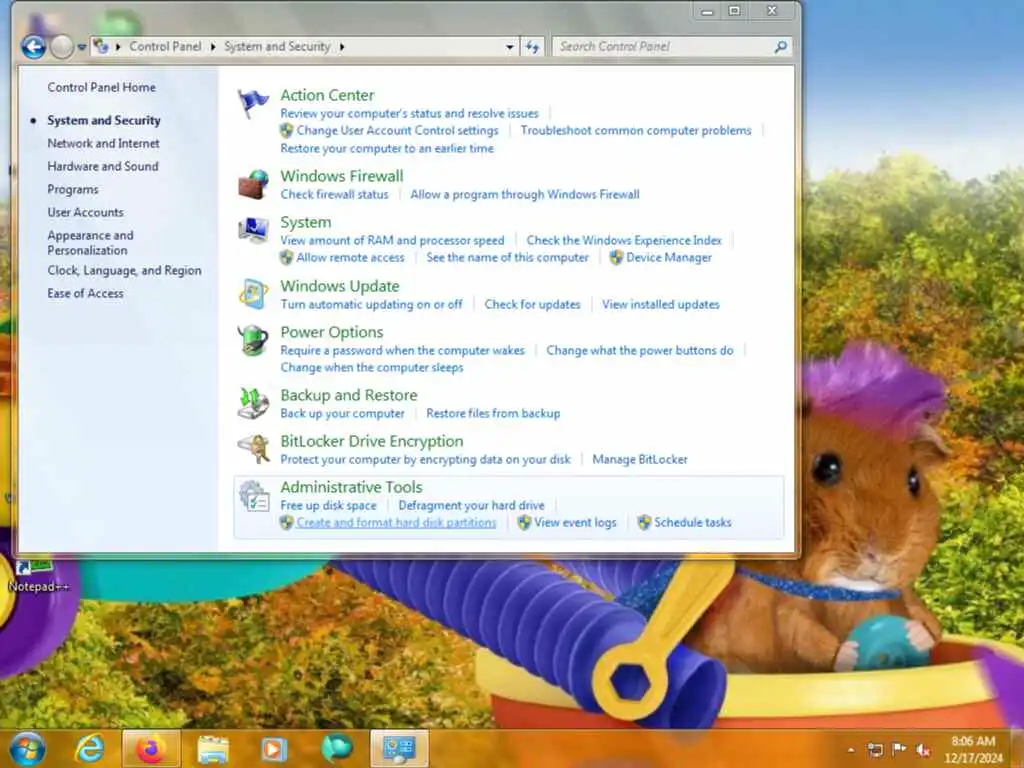The width and height of the screenshot is (1024, 768).
Task: Click the Control Panel breadcrumb text
Action: (165, 46)
